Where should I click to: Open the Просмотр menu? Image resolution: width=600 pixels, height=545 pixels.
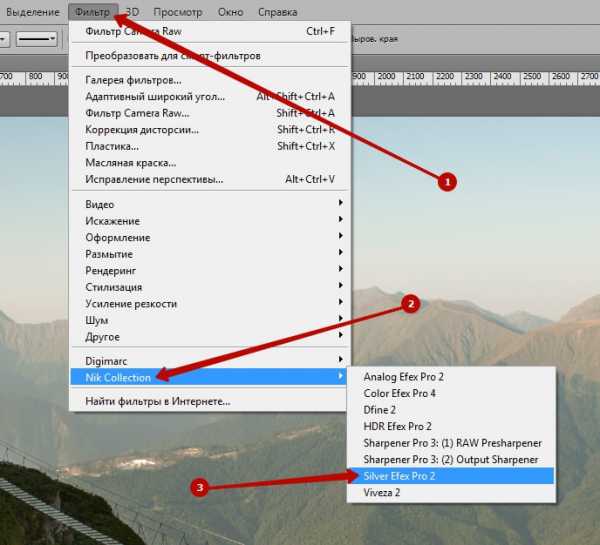[176, 12]
